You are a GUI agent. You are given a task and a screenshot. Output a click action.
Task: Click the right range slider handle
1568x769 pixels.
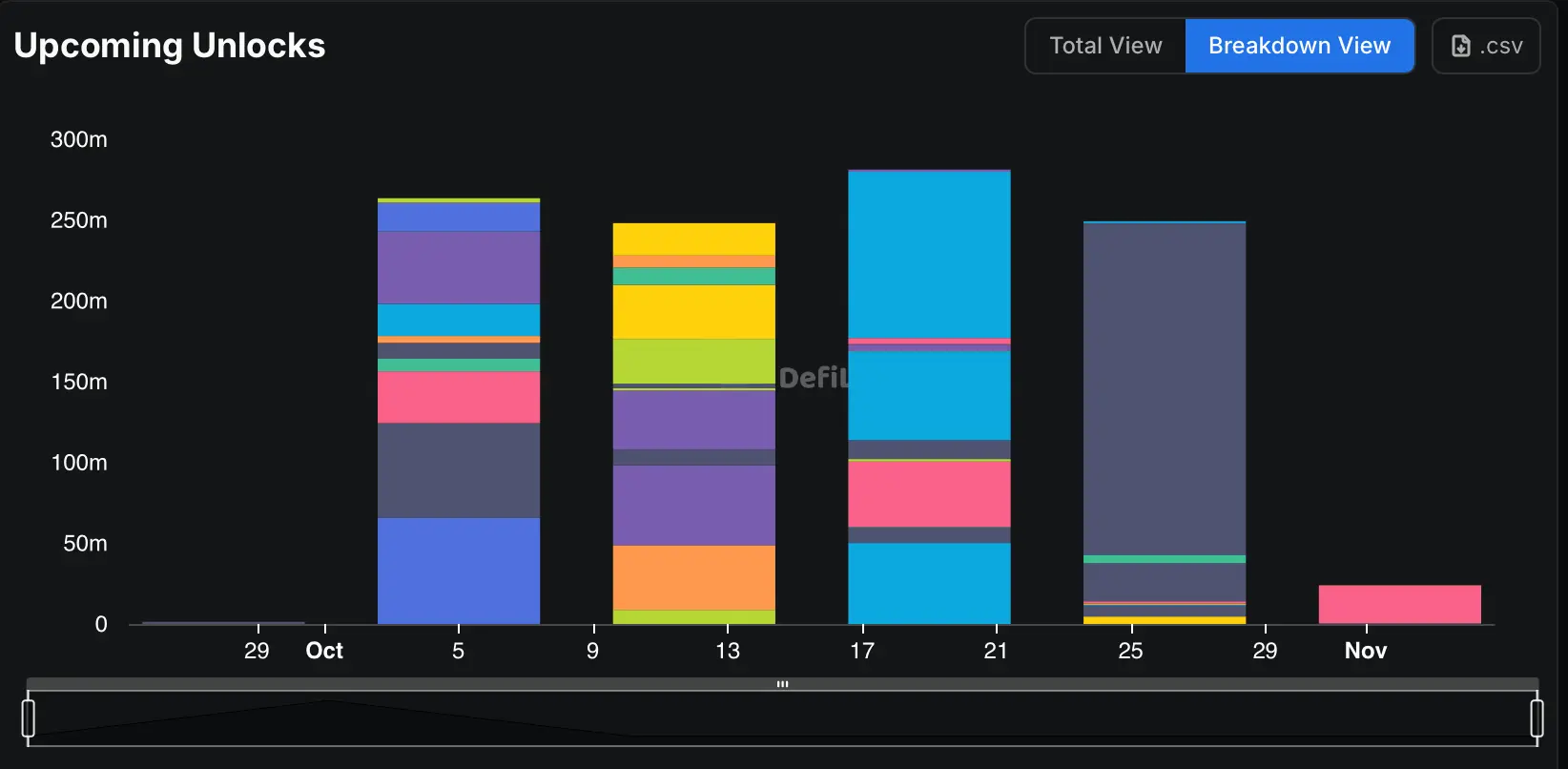[x=1537, y=717]
